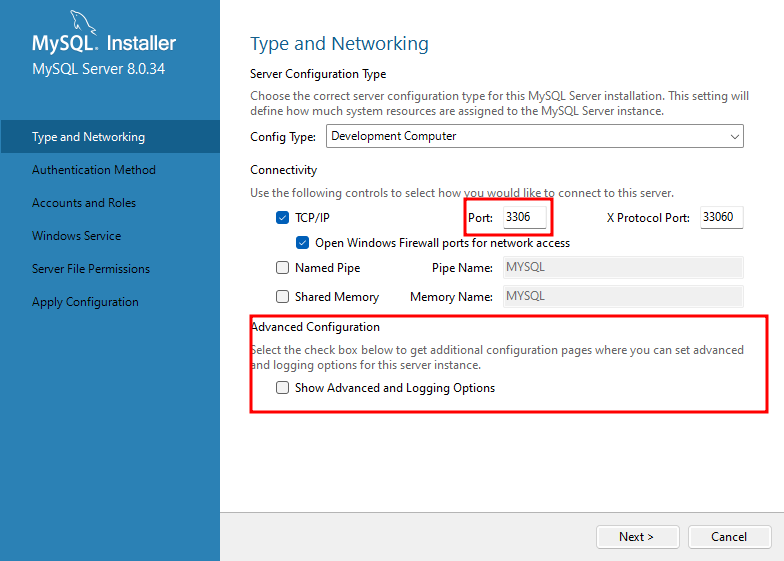Click the X Protocol Port: label
Screen dimensions: 784x561
click(648, 218)
